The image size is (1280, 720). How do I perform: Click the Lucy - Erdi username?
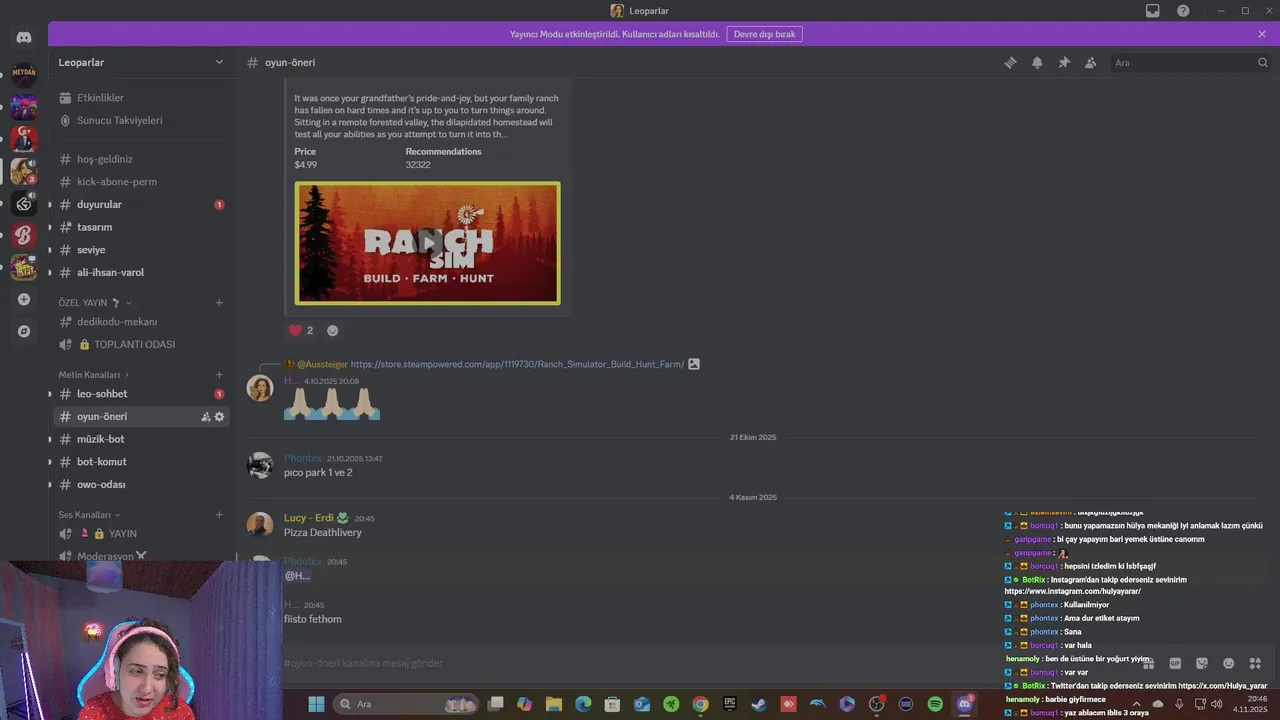308,518
